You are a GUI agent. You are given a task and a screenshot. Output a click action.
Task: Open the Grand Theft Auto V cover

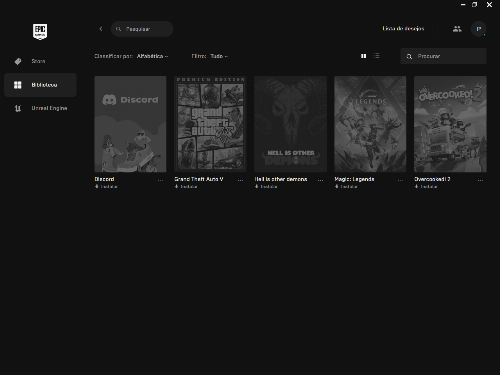pos(210,124)
